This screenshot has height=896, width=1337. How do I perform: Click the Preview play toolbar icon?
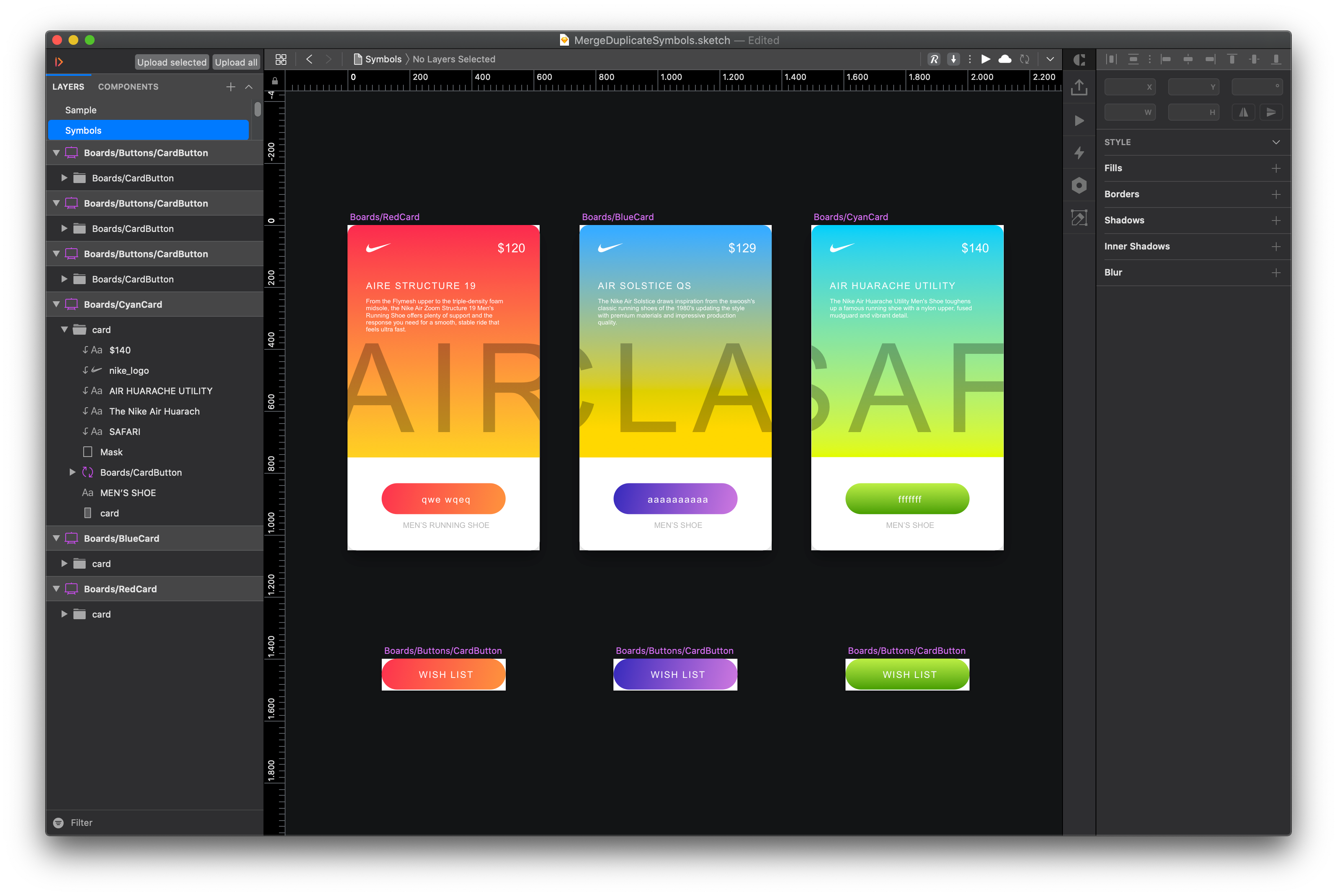pyautogui.click(x=985, y=60)
